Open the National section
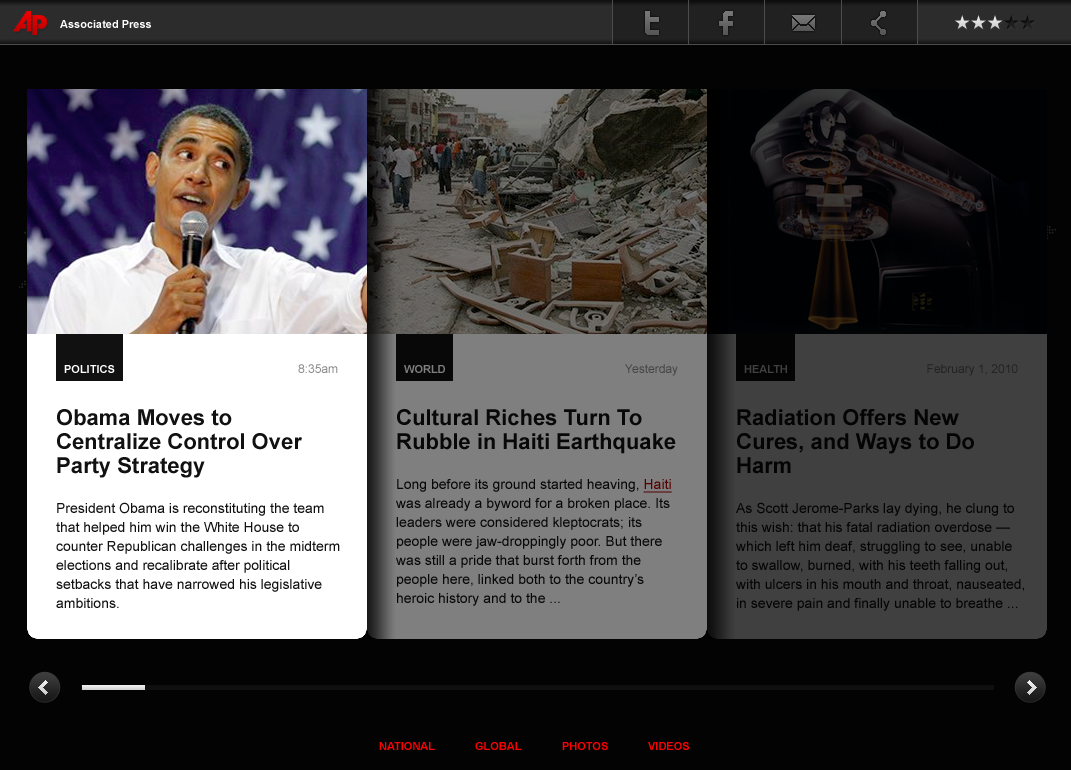The image size is (1071, 770). [406, 746]
